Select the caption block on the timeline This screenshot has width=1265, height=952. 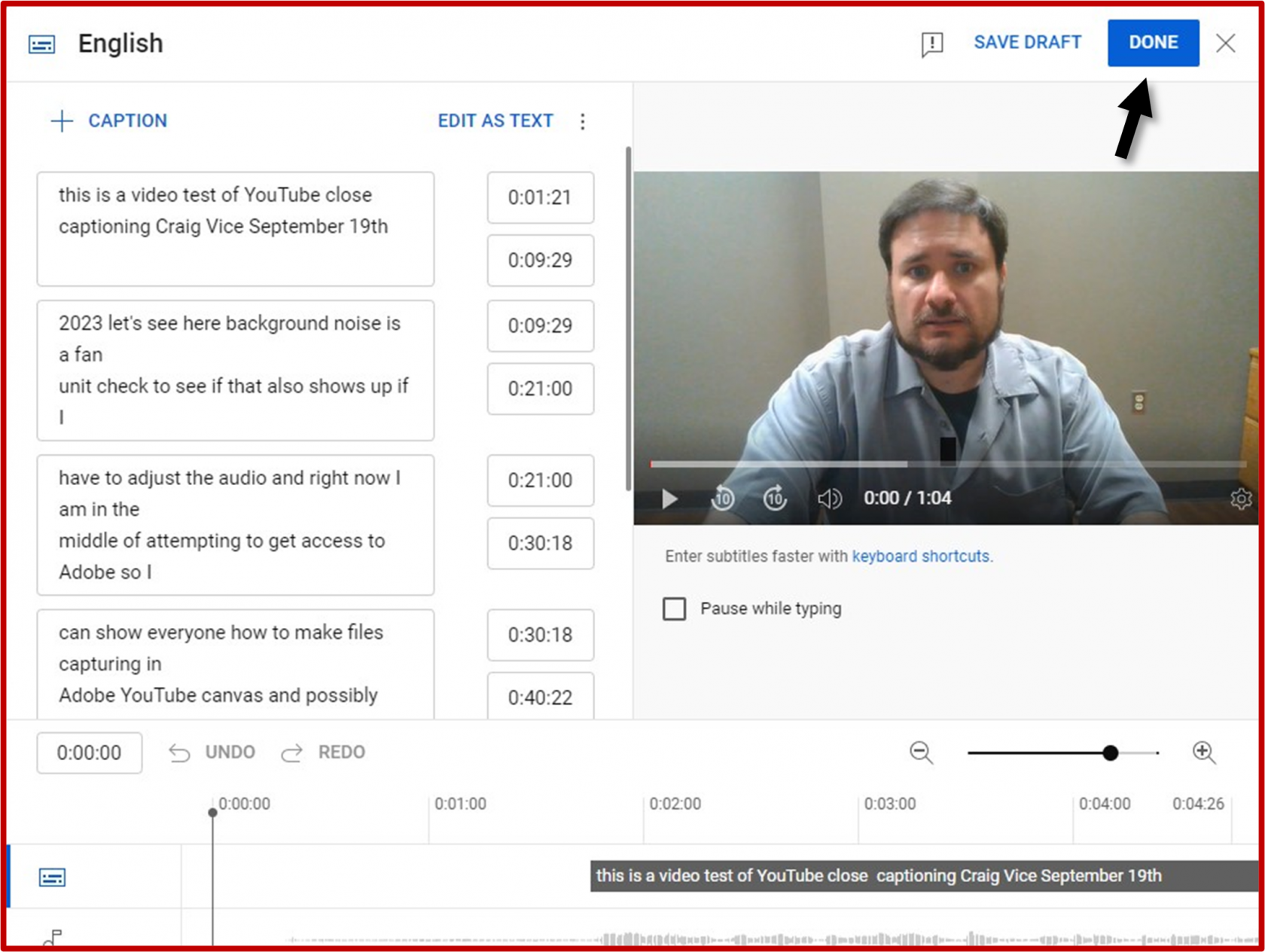pos(924,876)
